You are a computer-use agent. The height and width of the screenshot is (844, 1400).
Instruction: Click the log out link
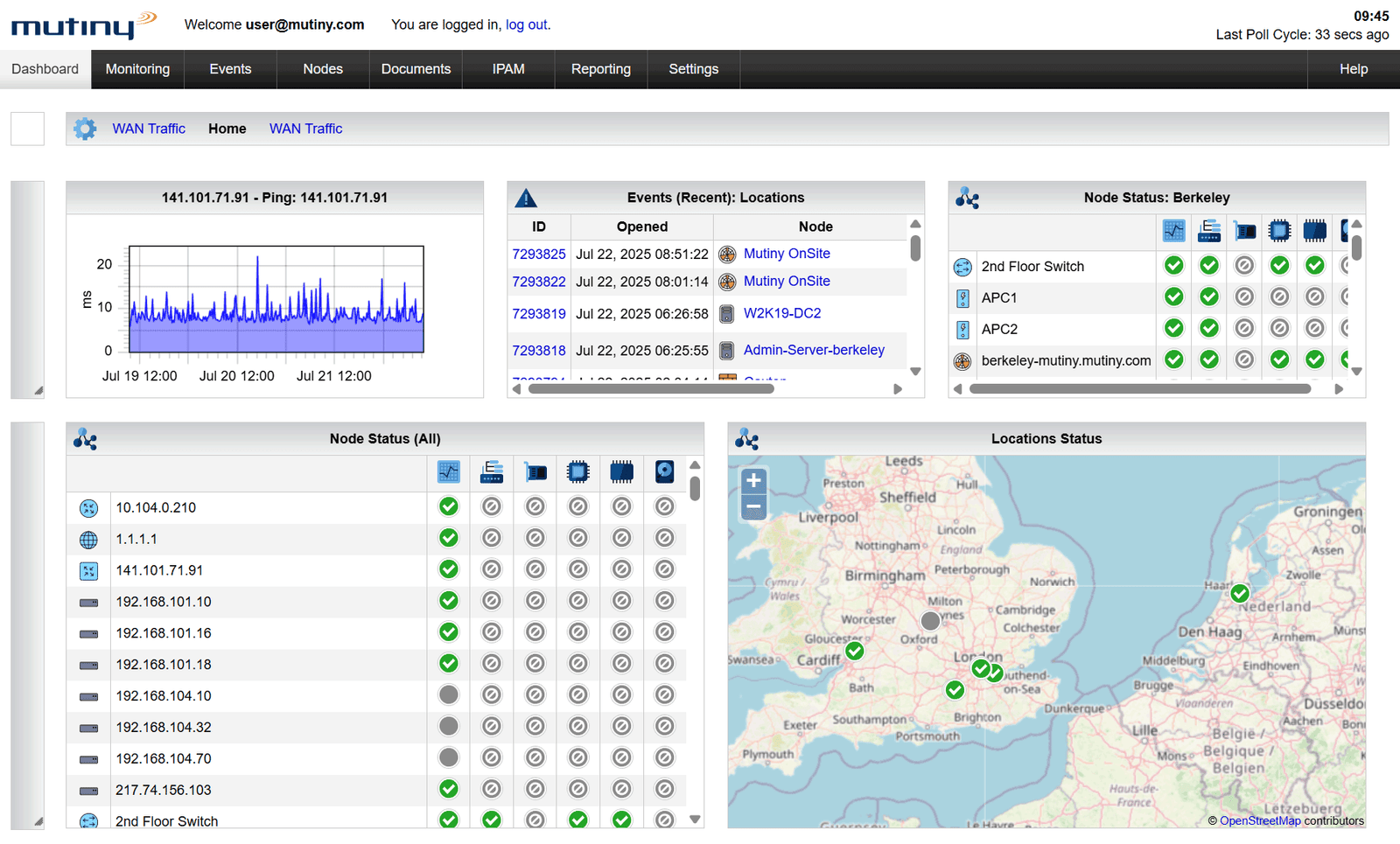pyautogui.click(x=527, y=24)
